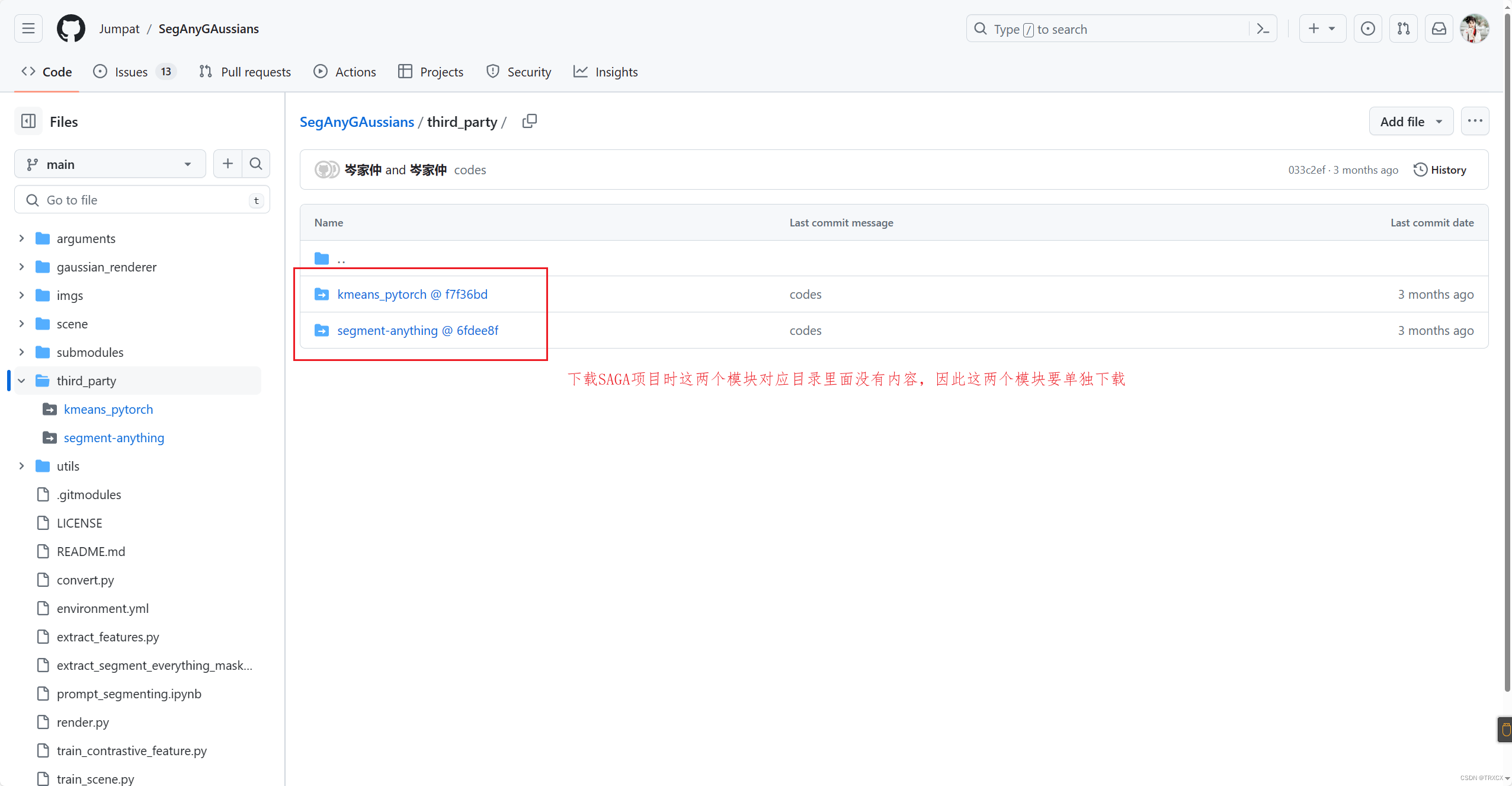The width and height of the screenshot is (1512, 786).
Task: Open the command palette icon
Action: click(x=1263, y=28)
